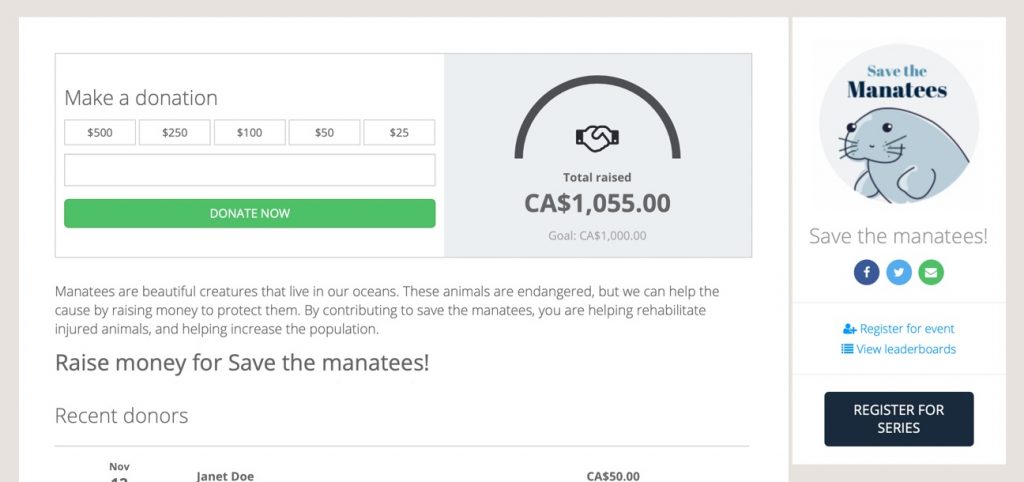1024x482 pixels.
Task: Share campaign via Twitter icon
Action: (898, 272)
